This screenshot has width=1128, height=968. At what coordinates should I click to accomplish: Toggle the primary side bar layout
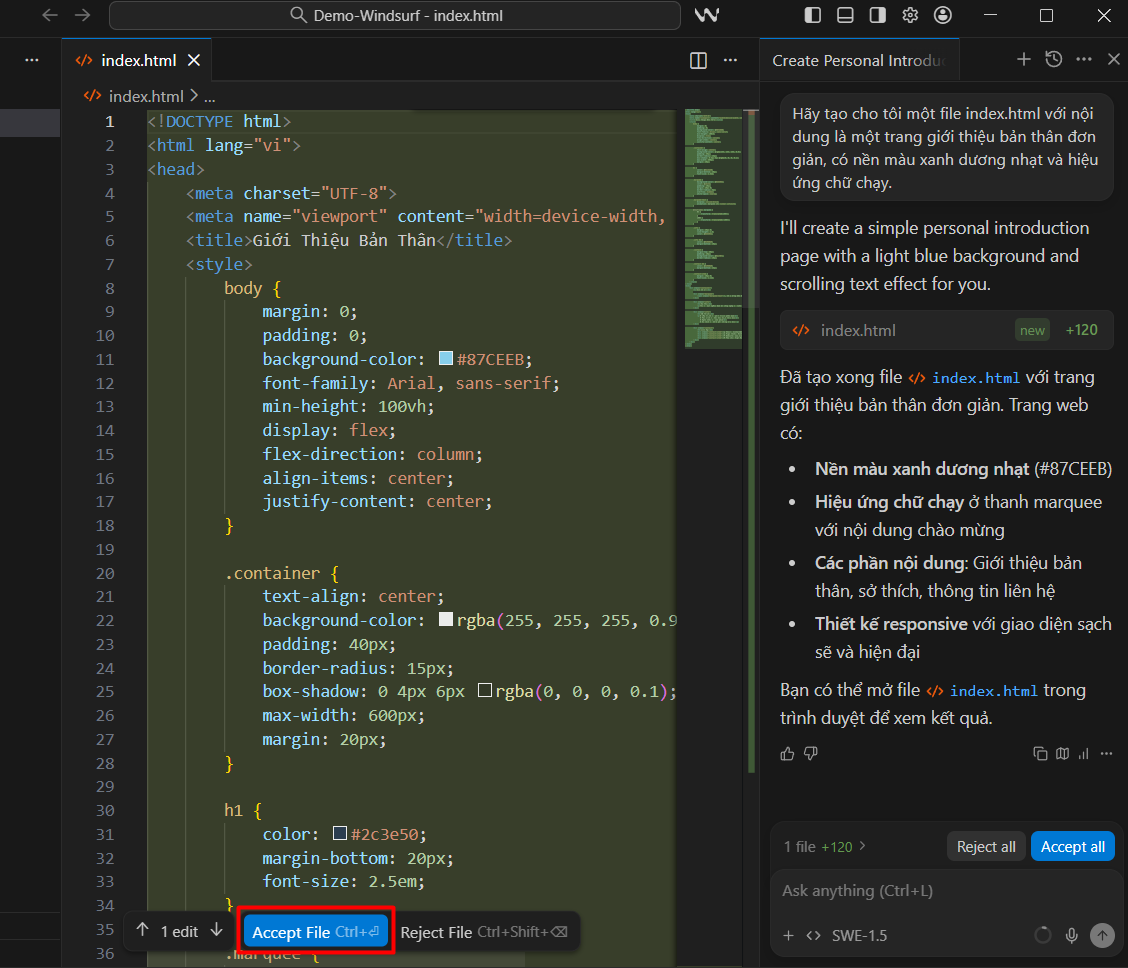(813, 15)
